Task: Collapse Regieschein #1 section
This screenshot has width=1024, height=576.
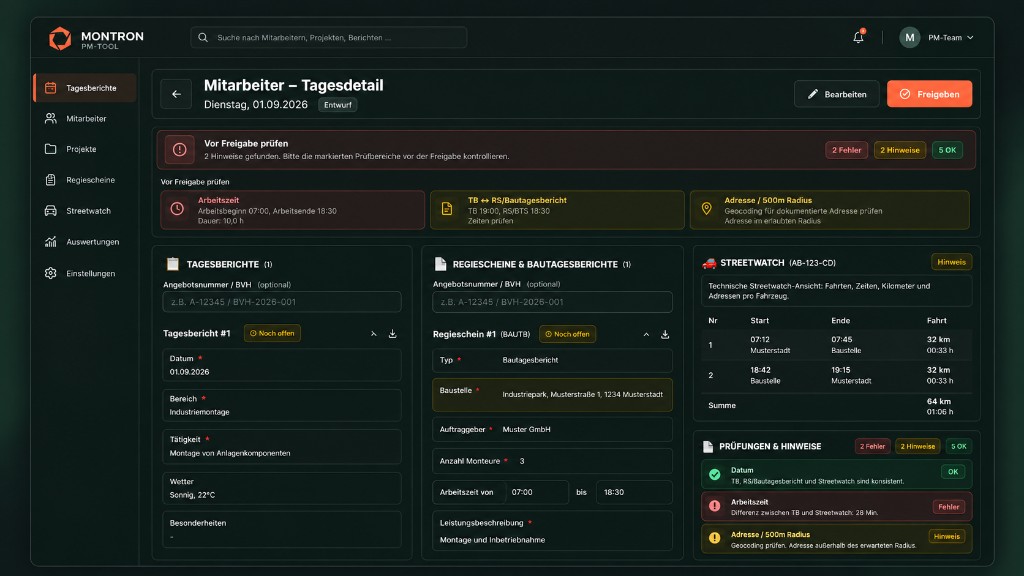Action: pyautogui.click(x=646, y=334)
